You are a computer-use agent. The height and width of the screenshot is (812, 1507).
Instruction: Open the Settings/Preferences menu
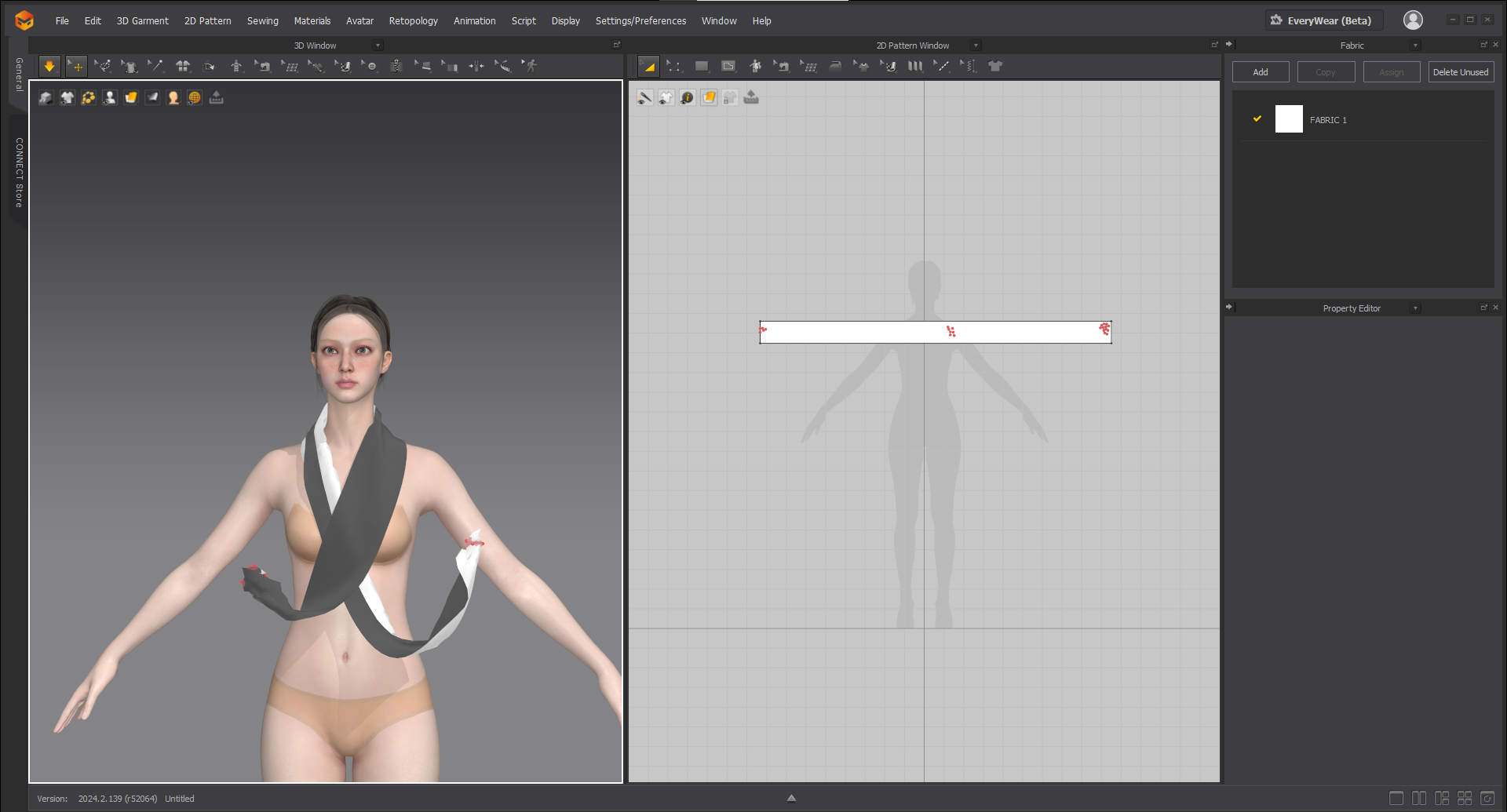640,21
